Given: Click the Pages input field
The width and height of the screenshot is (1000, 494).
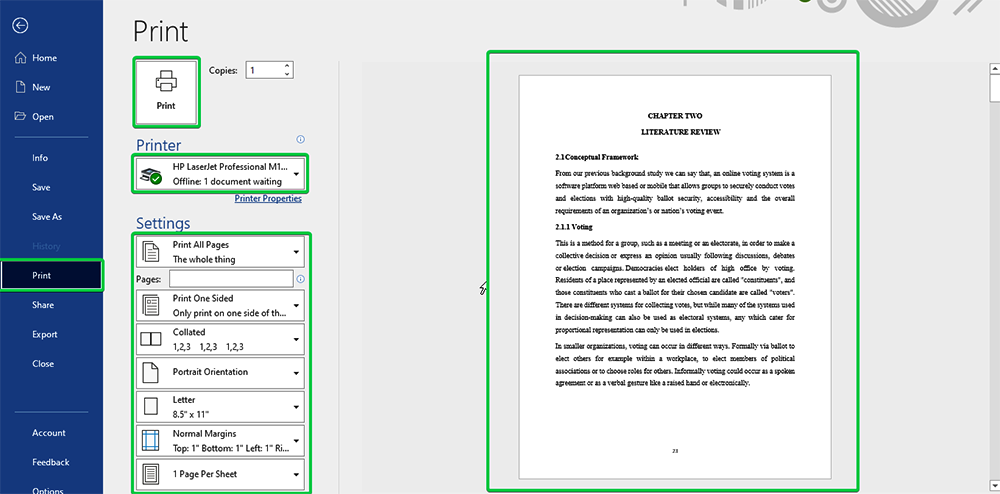Looking at the screenshot, I should 230,279.
